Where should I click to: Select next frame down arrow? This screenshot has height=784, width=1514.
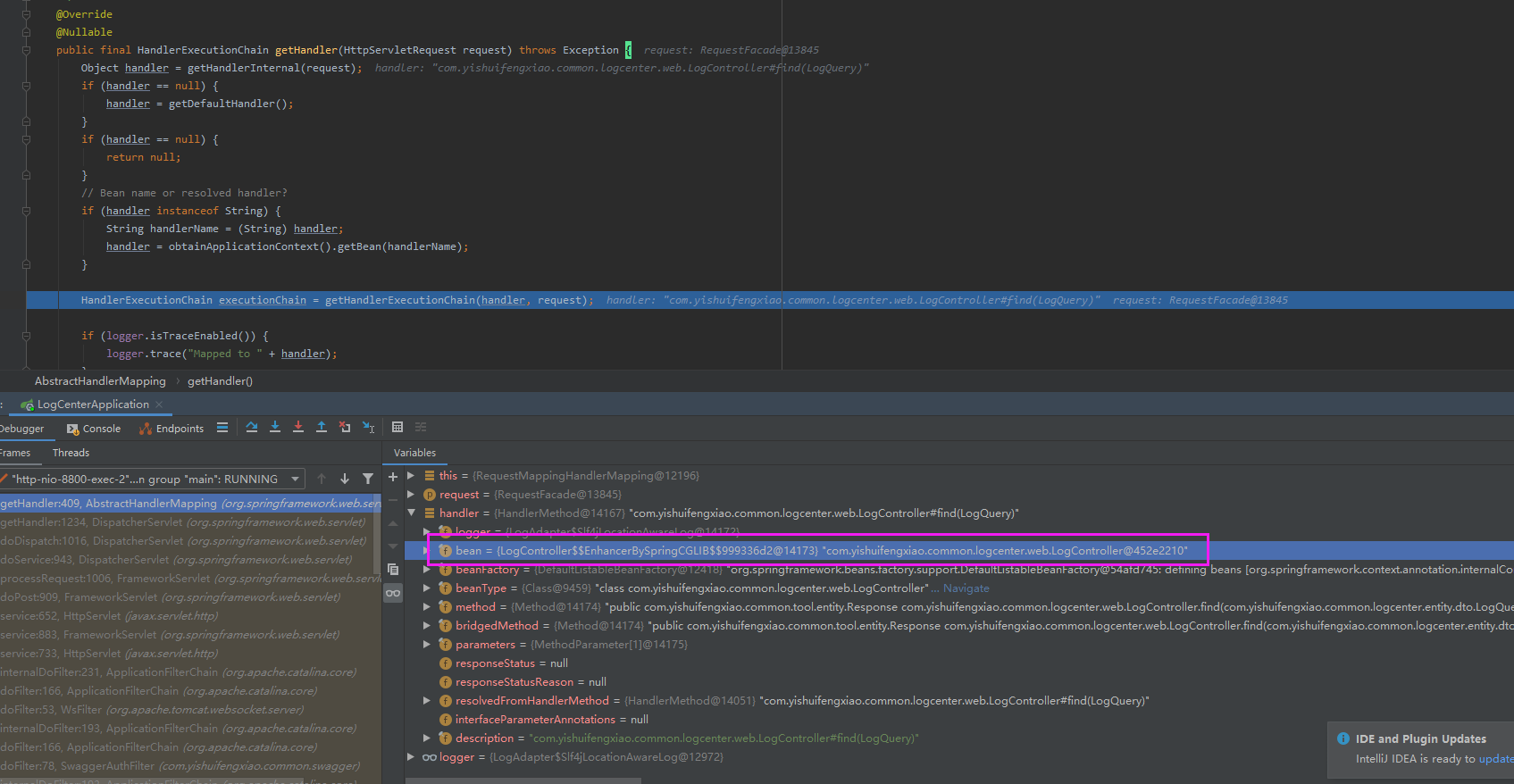pos(345,479)
